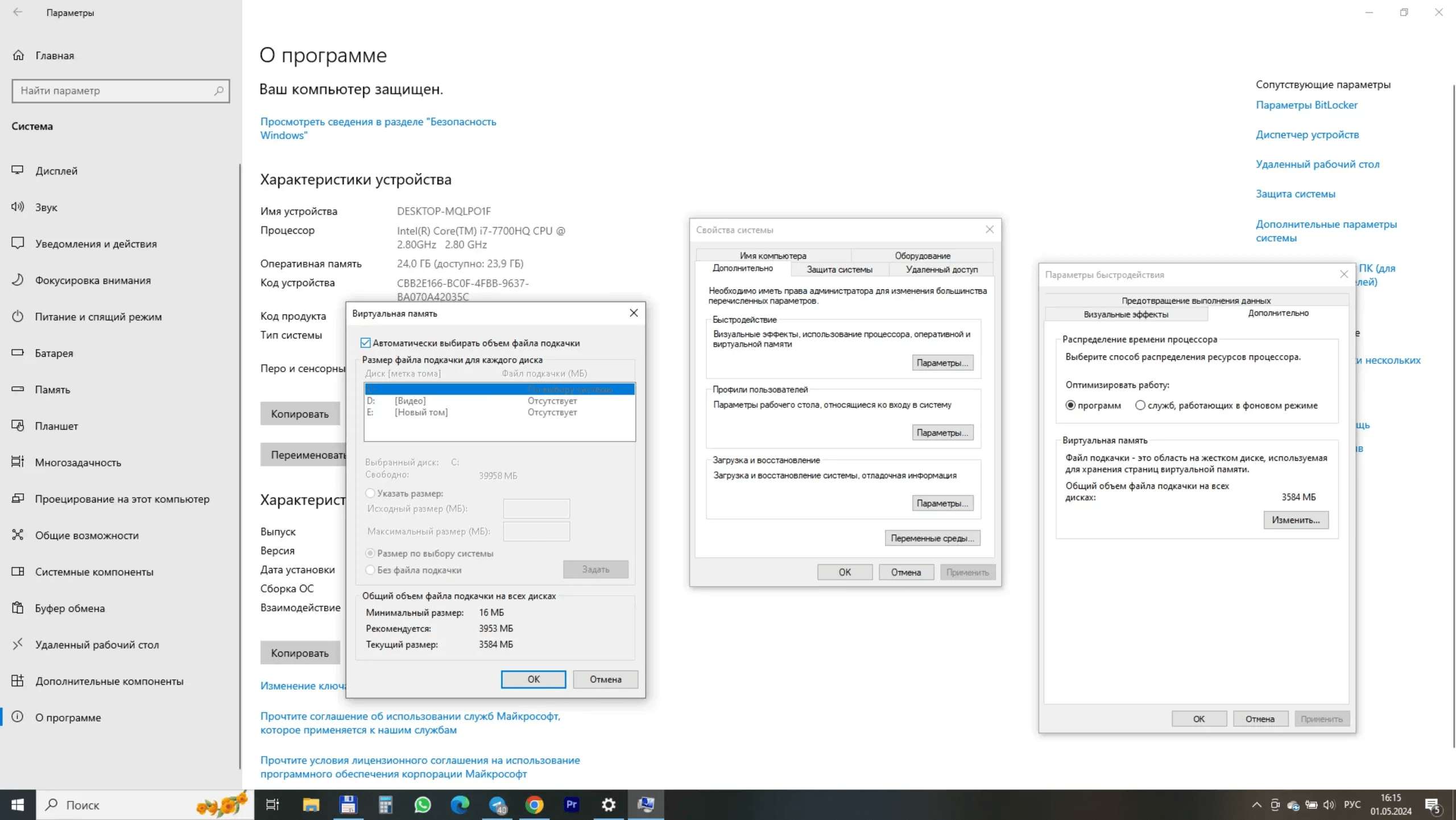
Task: Select background services optimization radio button
Action: coord(1140,405)
